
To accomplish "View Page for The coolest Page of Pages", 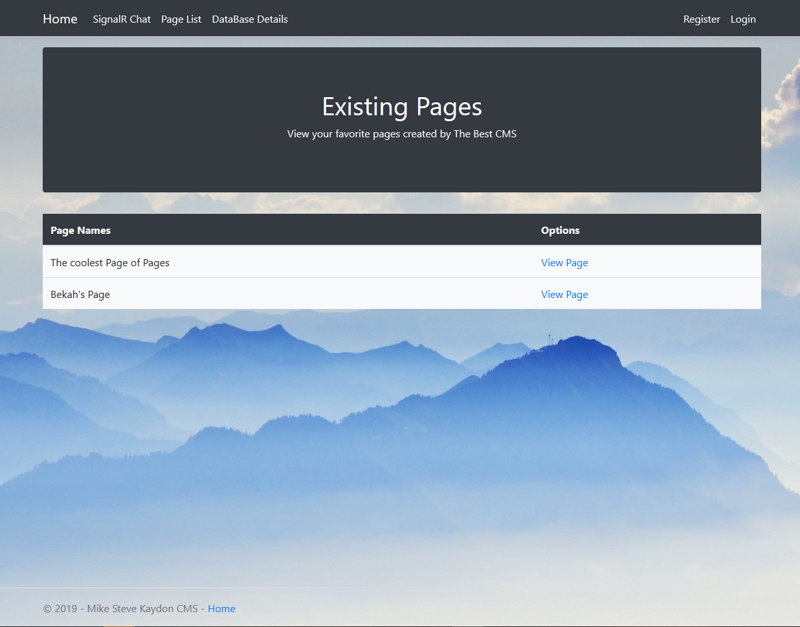I will 564,263.
